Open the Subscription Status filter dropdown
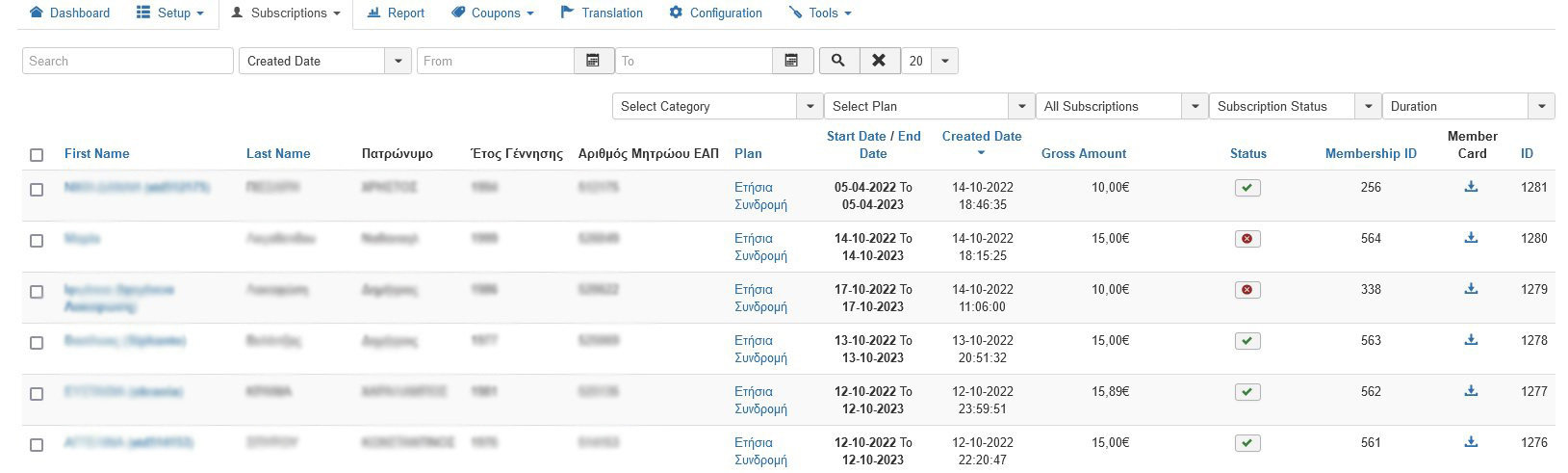Viewport: 1568px width, 473px height. [x=1294, y=106]
